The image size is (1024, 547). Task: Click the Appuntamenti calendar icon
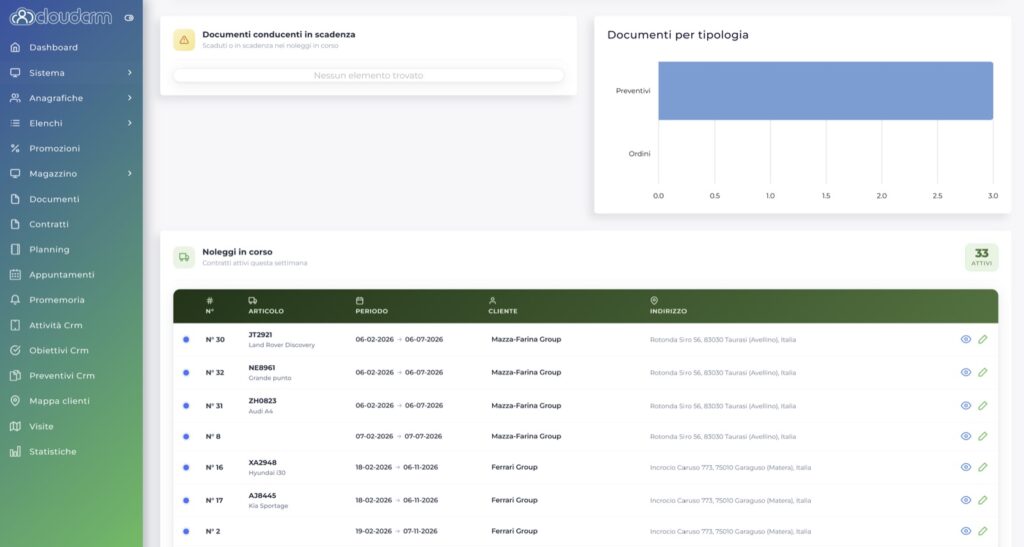click(15, 275)
